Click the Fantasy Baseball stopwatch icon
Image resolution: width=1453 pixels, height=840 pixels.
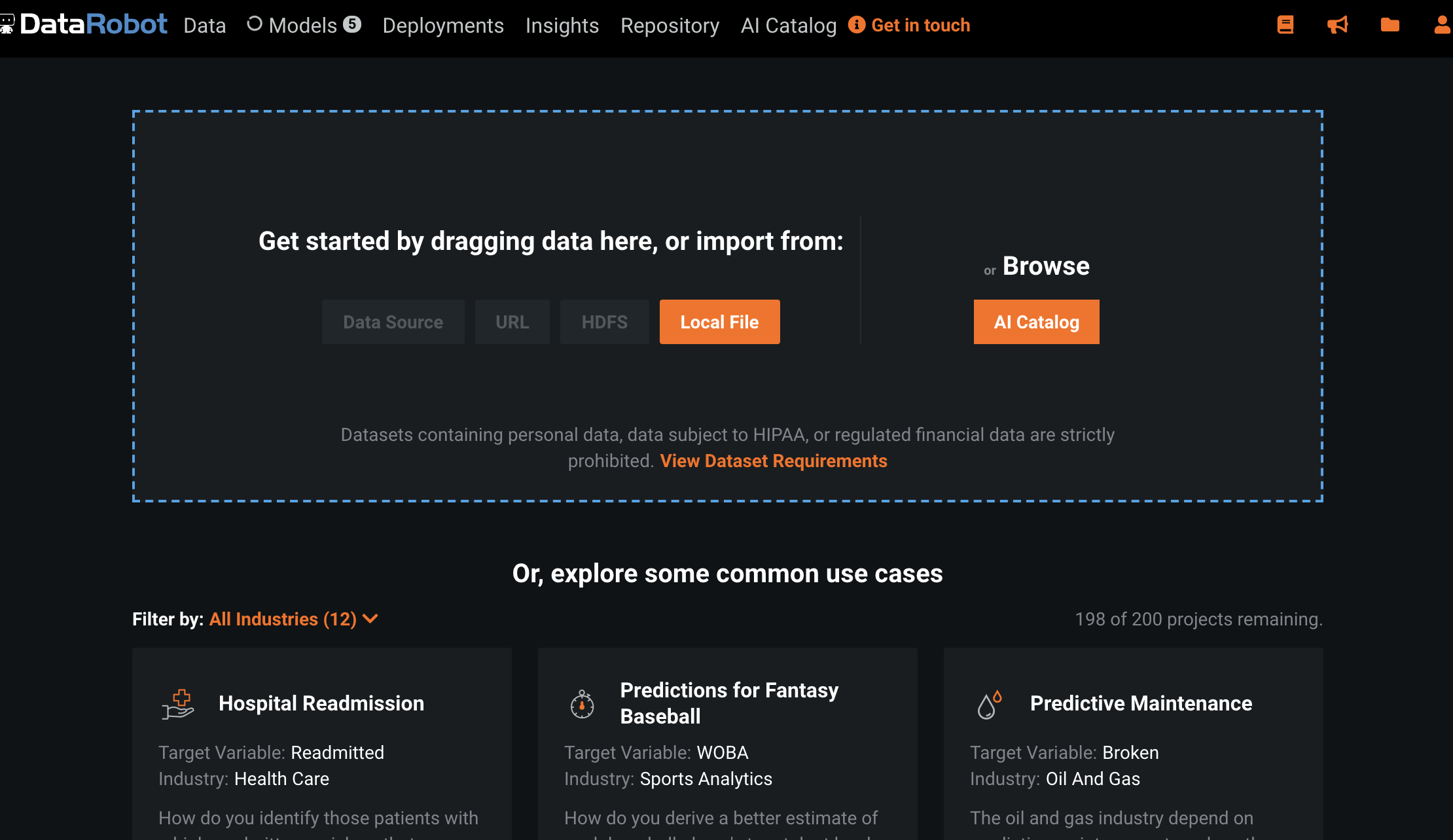(582, 704)
